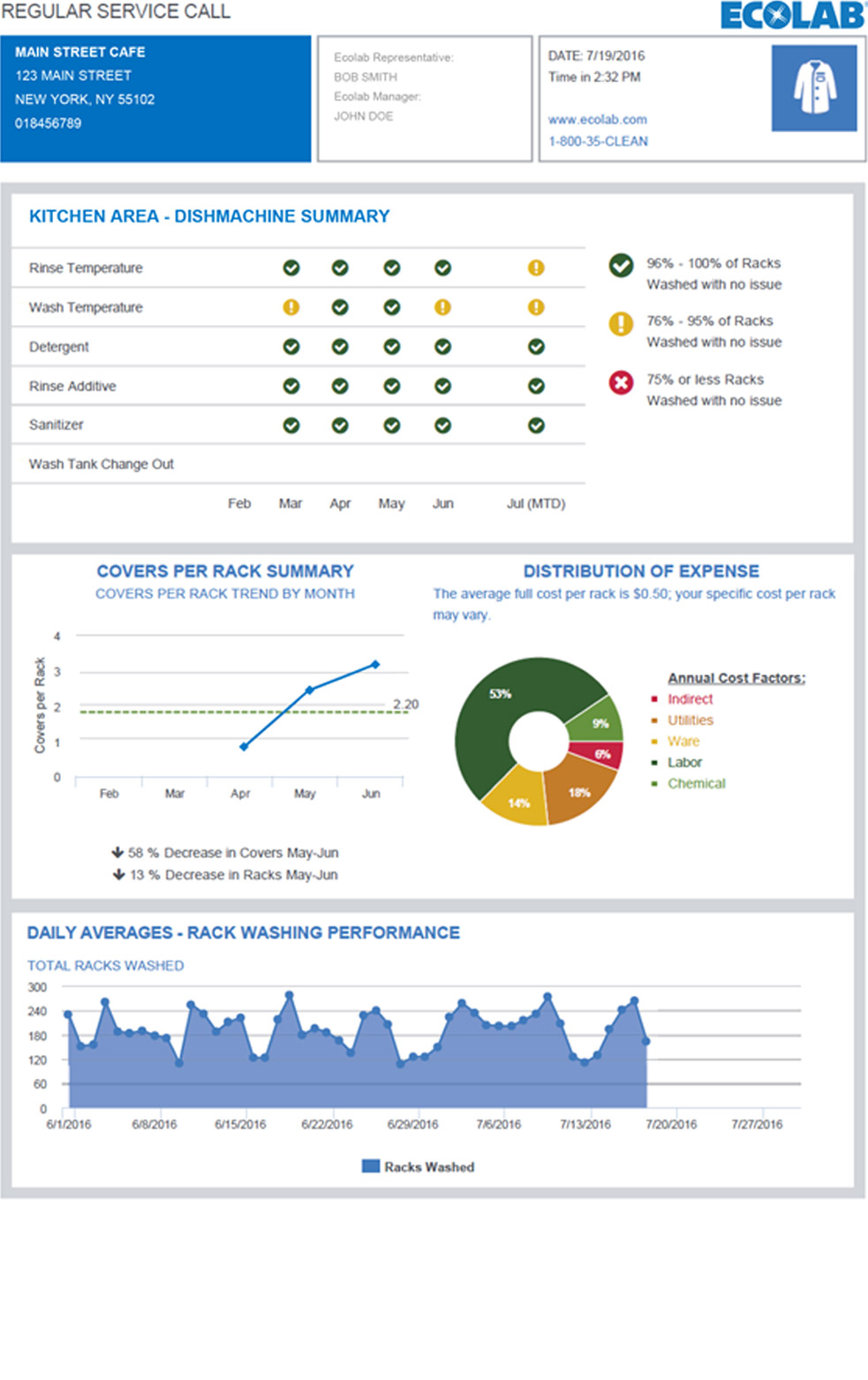Click the Main Street Cafe address panel

(155, 99)
